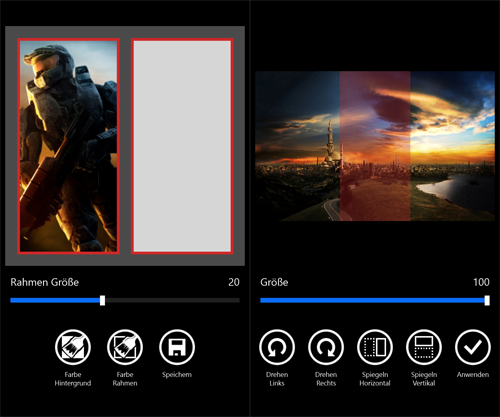500x417 pixels.
Task: Click the Speichern label text
Action: 177,375
